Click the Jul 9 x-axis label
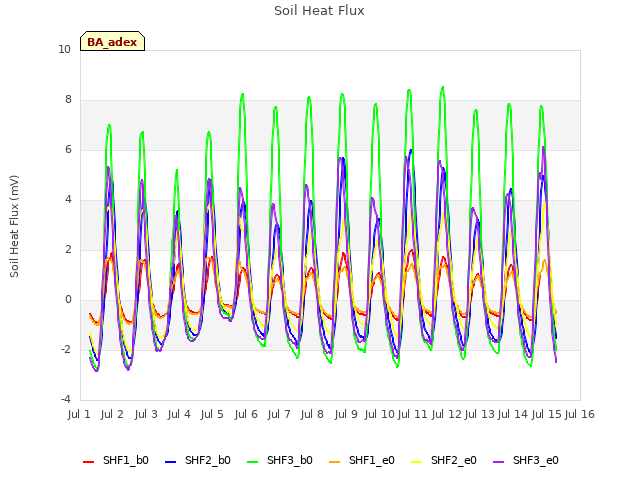Image resolution: width=640 pixels, height=480 pixels. coord(346,414)
